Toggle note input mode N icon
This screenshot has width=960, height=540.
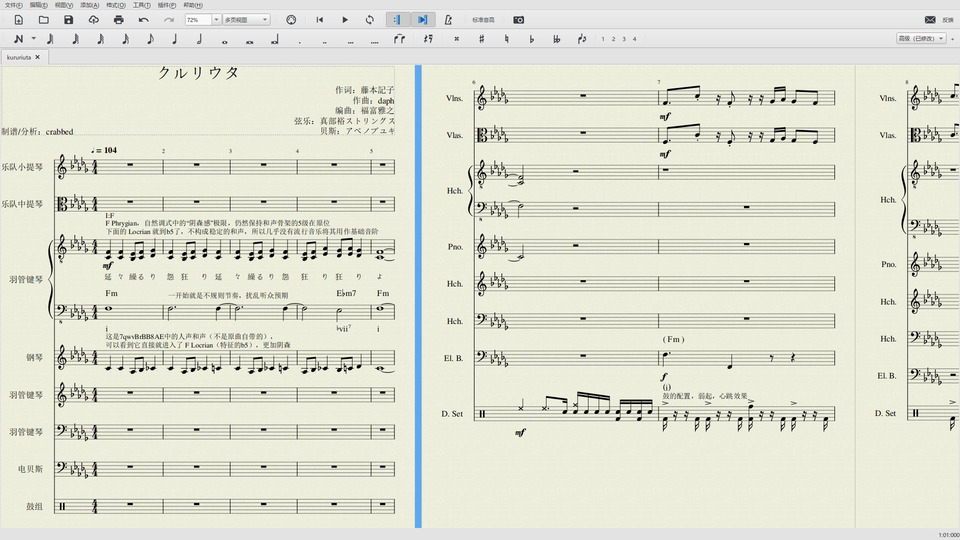tap(18, 39)
